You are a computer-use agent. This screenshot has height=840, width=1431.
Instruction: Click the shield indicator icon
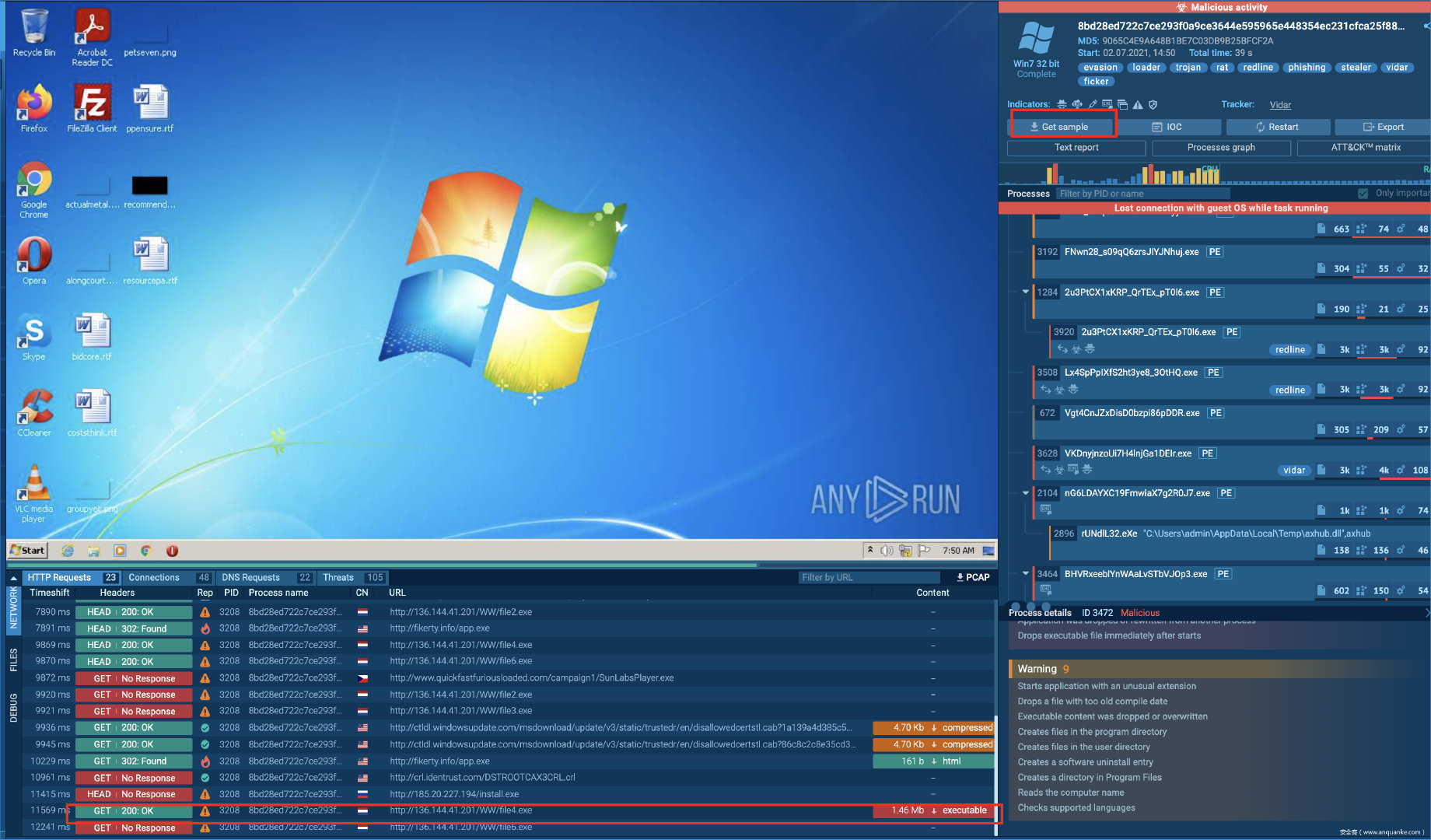[x=1153, y=104]
